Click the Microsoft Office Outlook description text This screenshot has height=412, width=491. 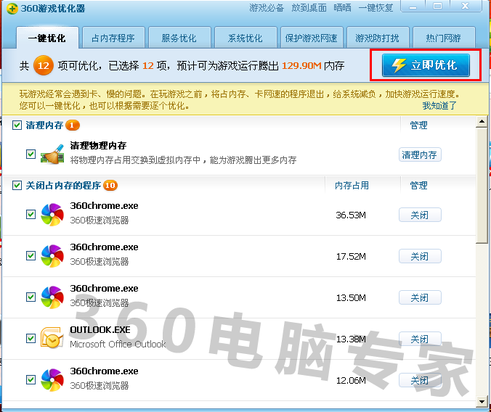pos(117,344)
